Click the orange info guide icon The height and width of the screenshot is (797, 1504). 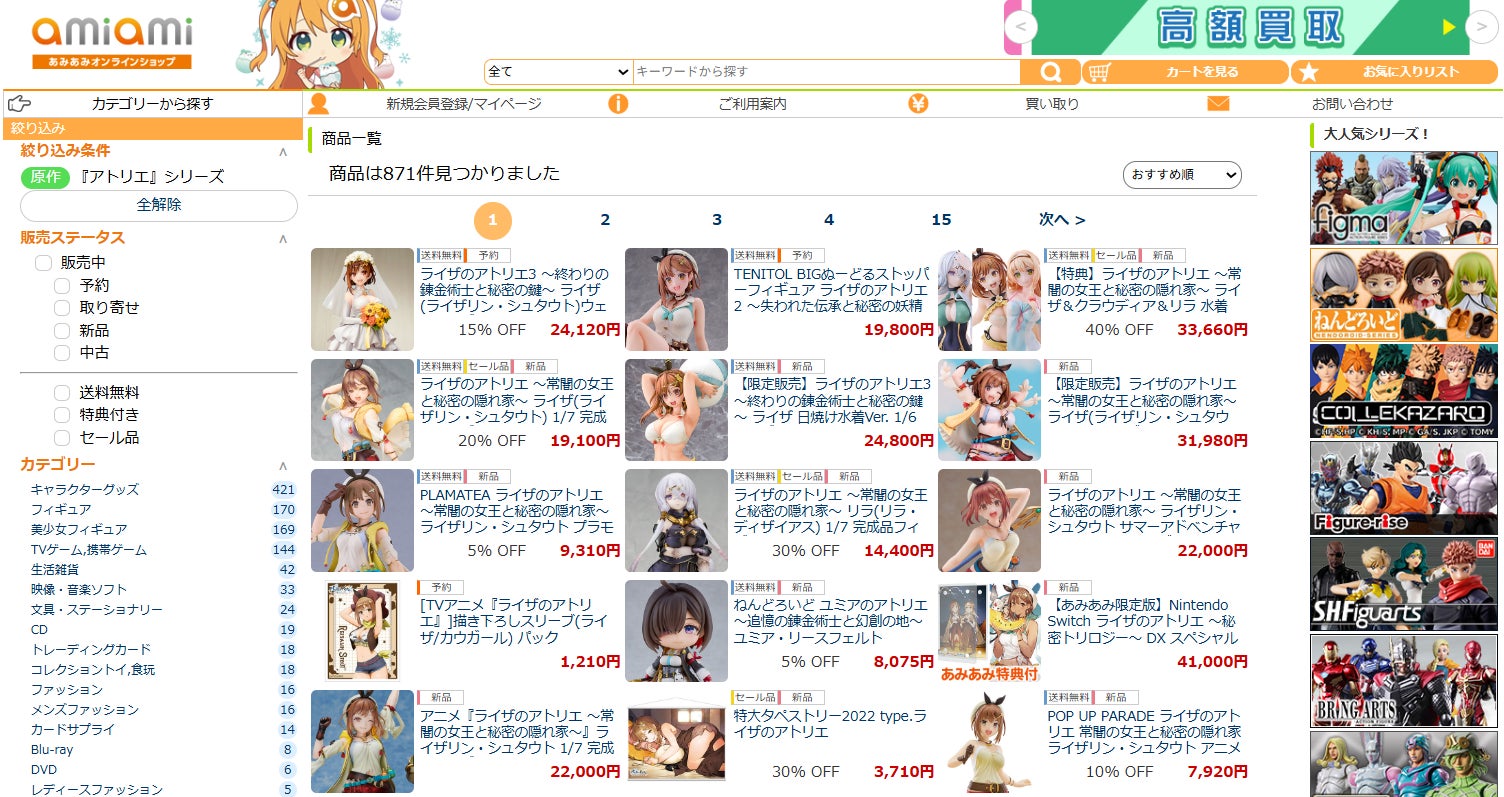pyautogui.click(x=618, y=104)
